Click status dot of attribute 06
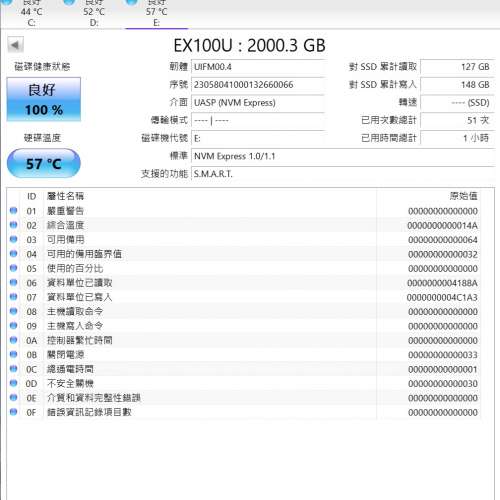The height and width of the screenshot is (500, 500). pyautogui.click(x=14, y=283)
